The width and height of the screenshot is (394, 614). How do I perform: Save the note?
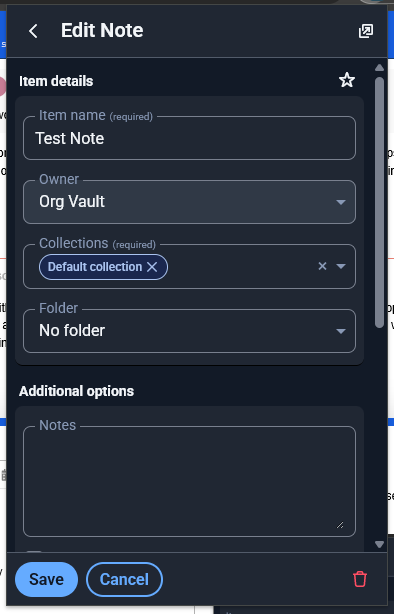pos(46,580)
